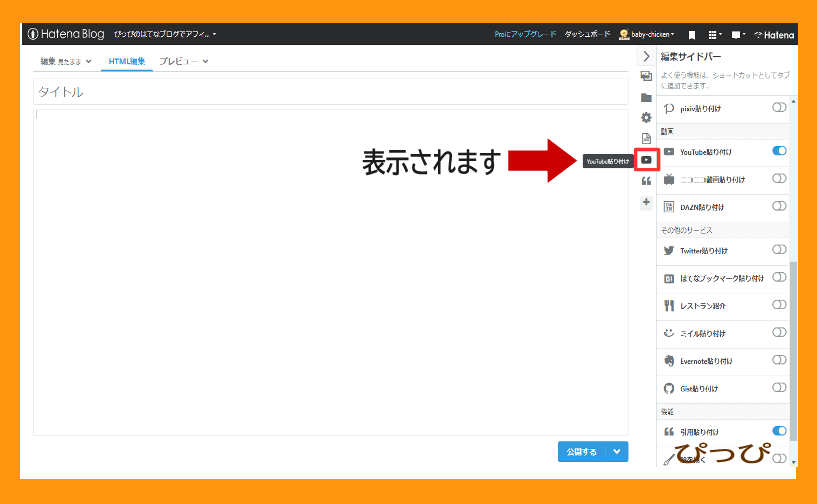Open the quote paste shortcut icon
This screenshot has width=817, height=504.
646,181
